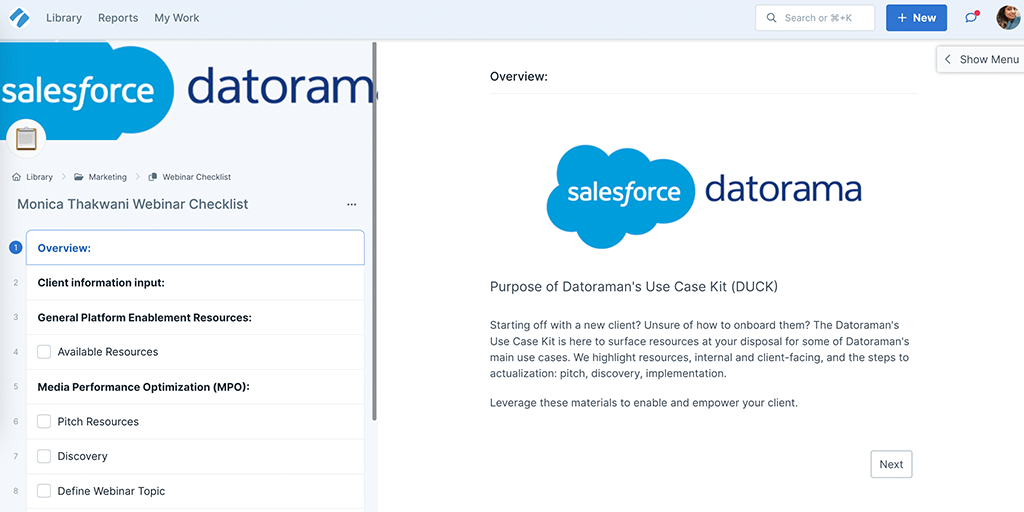
Task: Check the Define Webinar Topic checkbox
Action: (44, 490)
